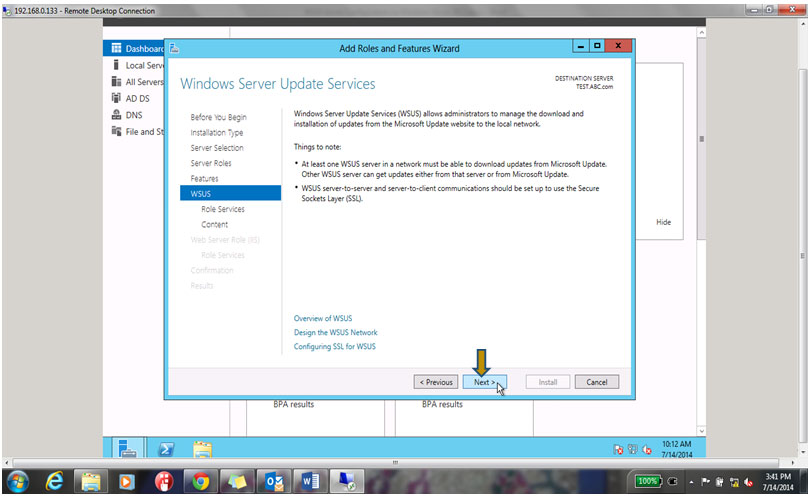The height and width of the screenshot is (501, 808).
Task: Open the Overview of WSUS link
Action: (323, 318)
